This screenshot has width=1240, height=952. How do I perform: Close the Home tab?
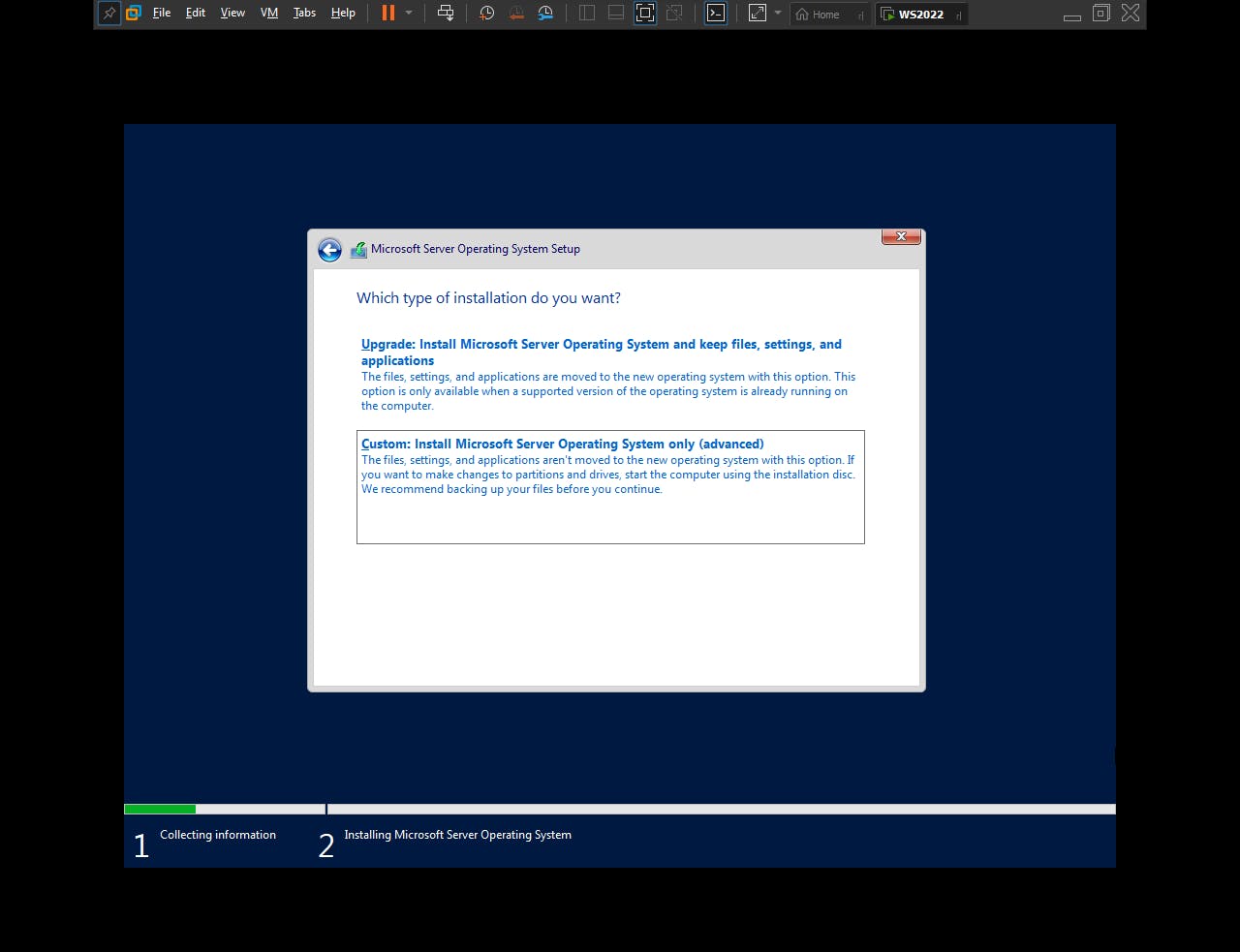coord(860,15)
